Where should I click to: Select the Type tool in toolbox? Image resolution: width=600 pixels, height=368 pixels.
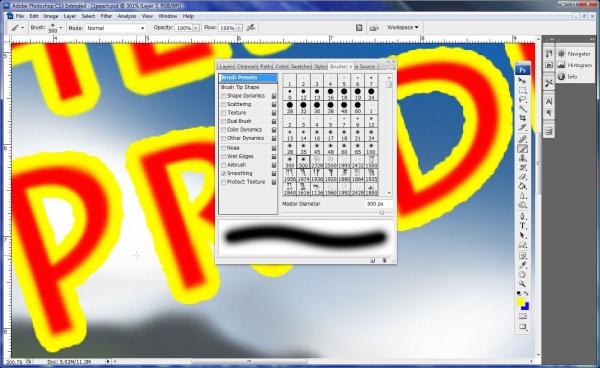523,226
